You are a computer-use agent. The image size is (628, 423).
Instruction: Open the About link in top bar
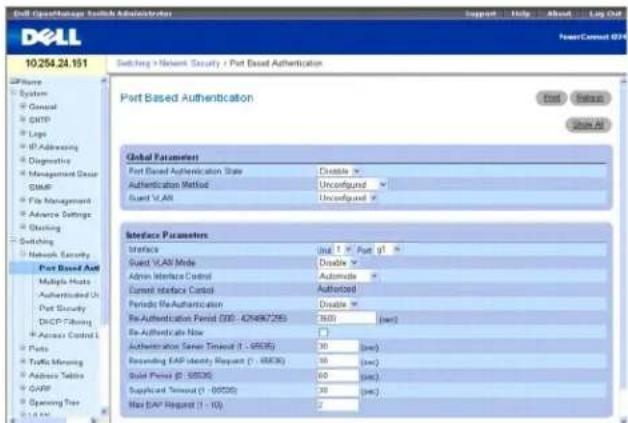559,14
